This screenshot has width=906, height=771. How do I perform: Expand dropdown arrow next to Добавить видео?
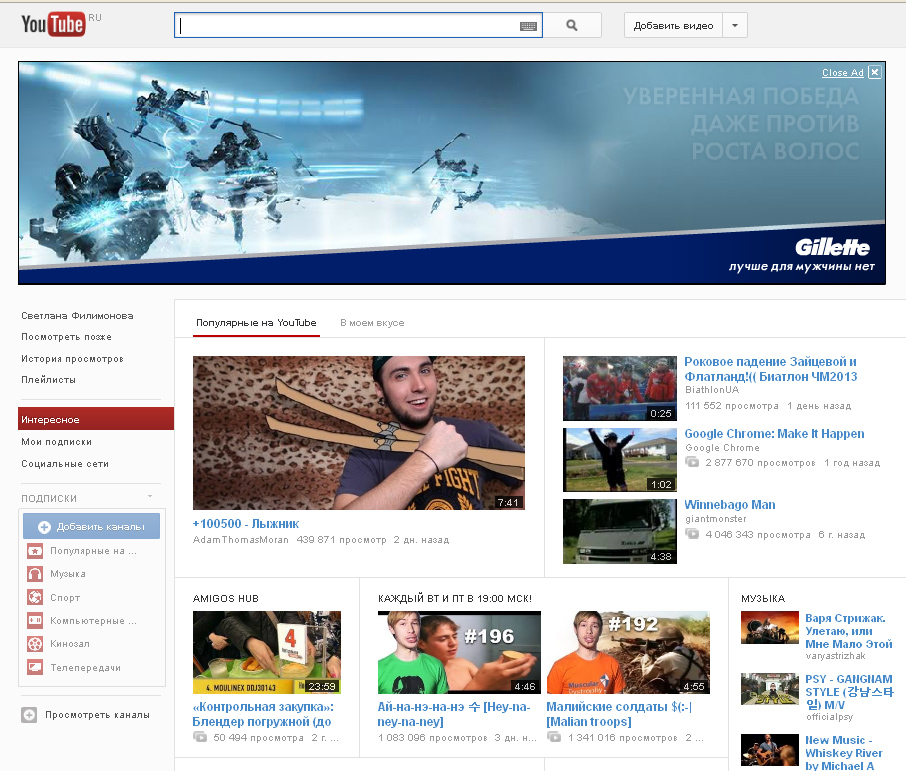coord(735,26)
